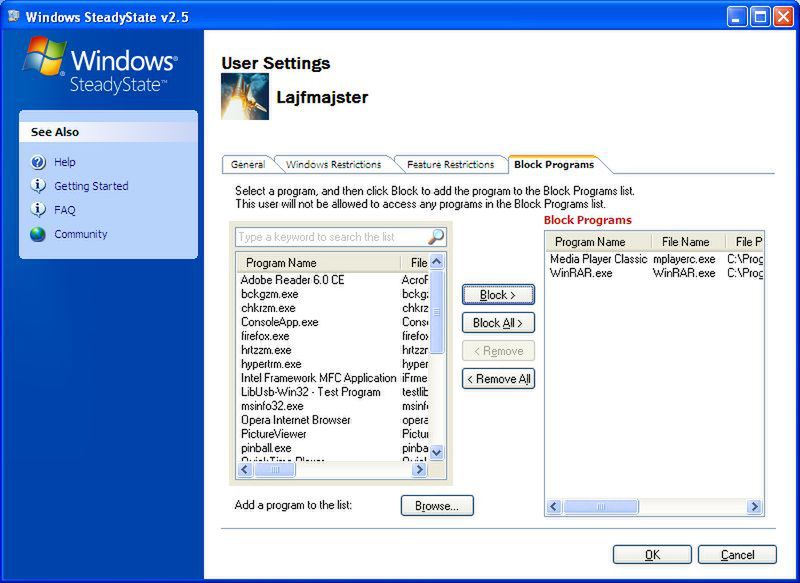The width and height of the screenshot is (800, 583).
Task: Switch to the Feature Restrictions tab
Action: 451,164
